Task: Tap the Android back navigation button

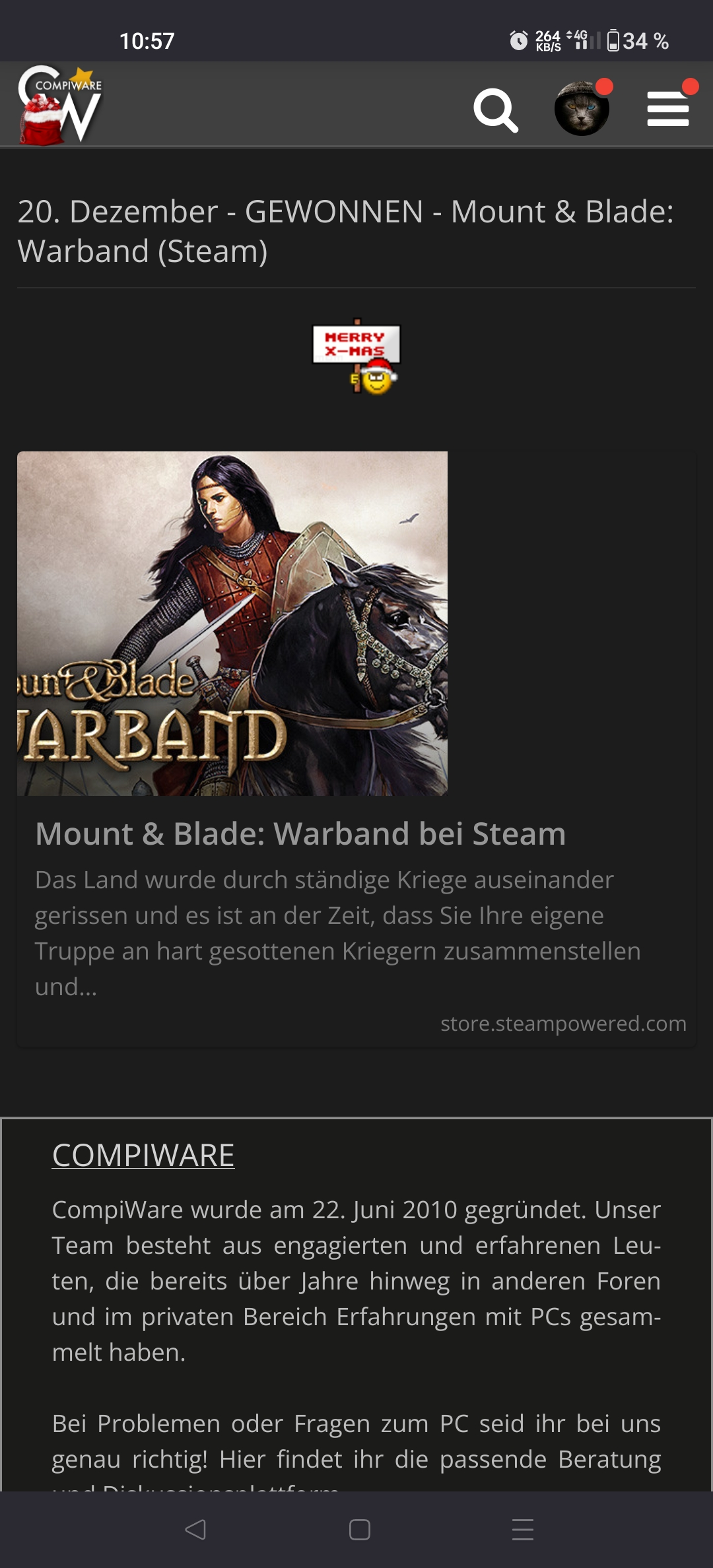Action: click(195, 1530)
